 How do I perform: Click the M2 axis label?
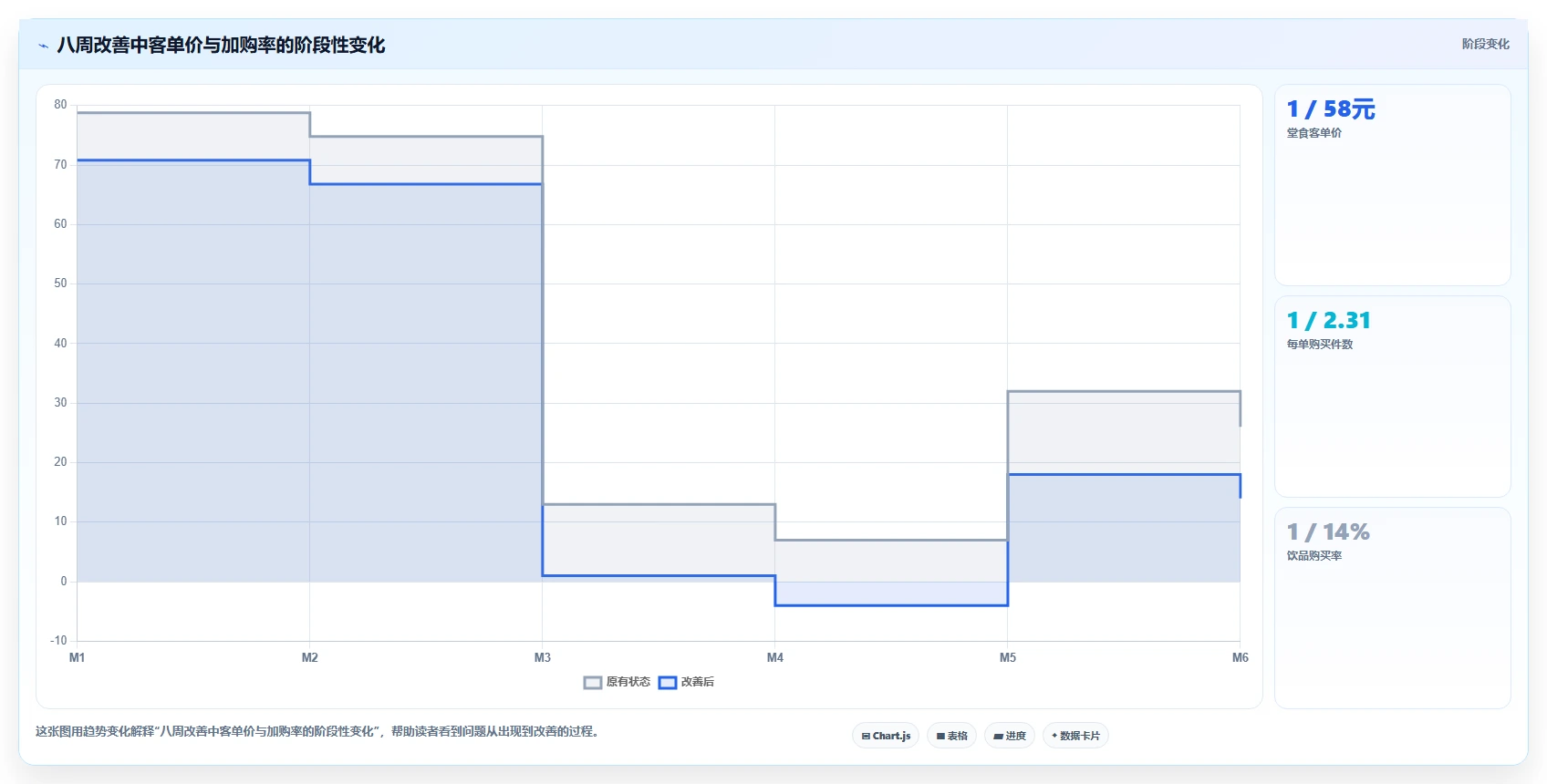point(310,657)
